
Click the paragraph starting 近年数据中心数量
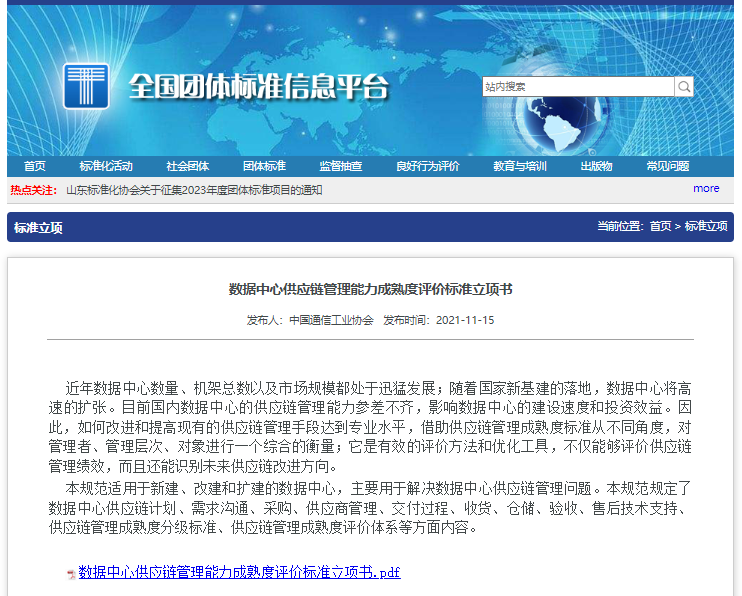[x=370, y=427]
